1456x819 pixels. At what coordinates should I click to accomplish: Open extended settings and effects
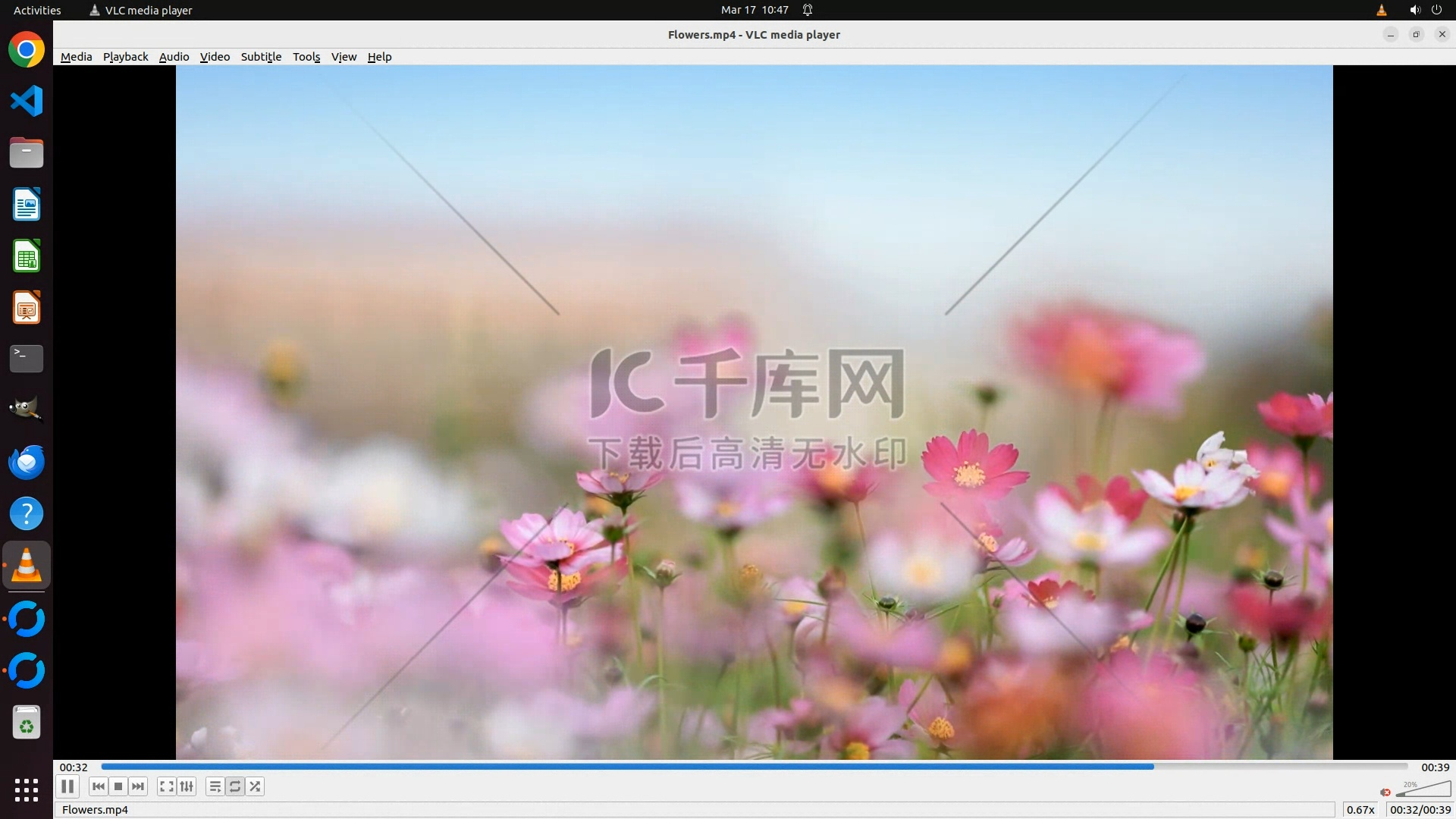187,786
